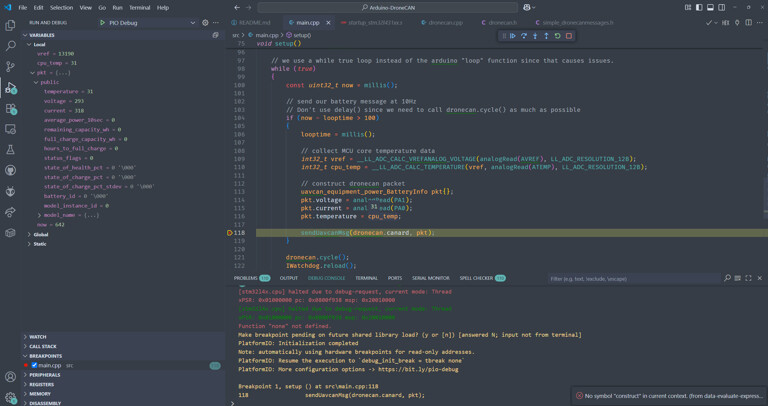Image resolution: width=768 pixels, height=406 pixels.
Task: Switch to the dronecan.cpp editor tab
Action: click(441, 23)
